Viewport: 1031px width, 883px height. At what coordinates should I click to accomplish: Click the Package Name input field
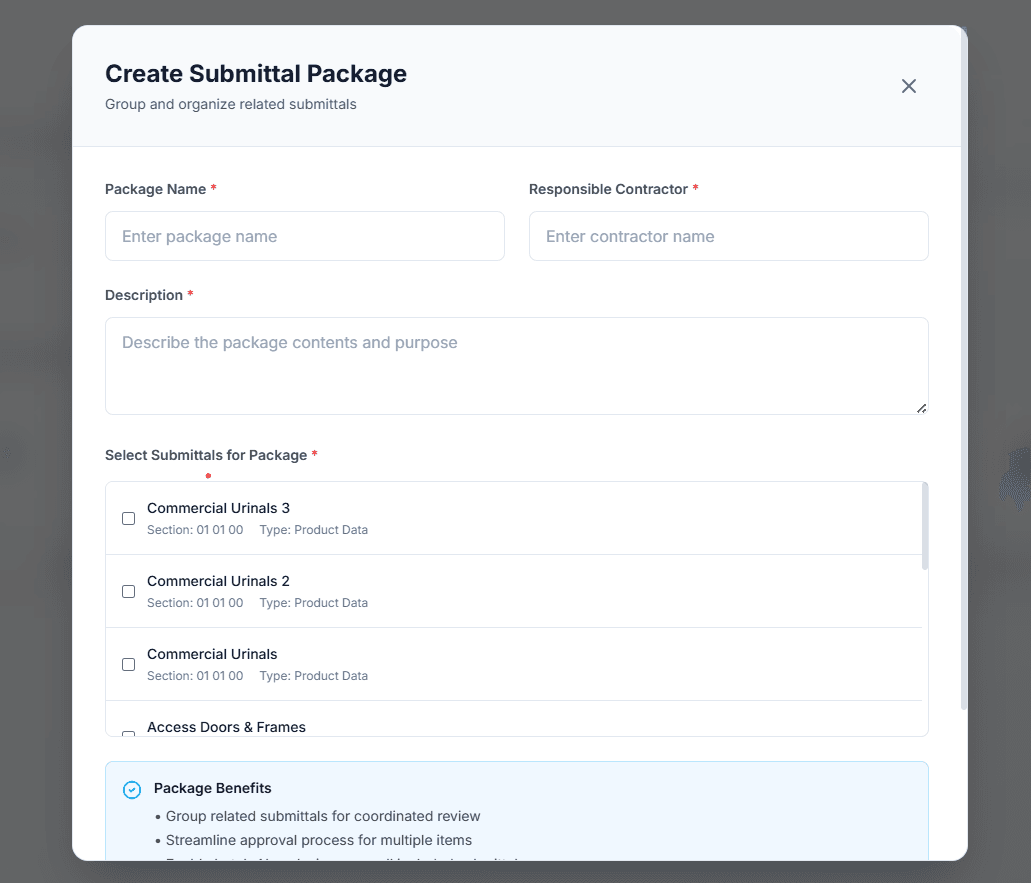pyautogui.click(x=304, y=236)
